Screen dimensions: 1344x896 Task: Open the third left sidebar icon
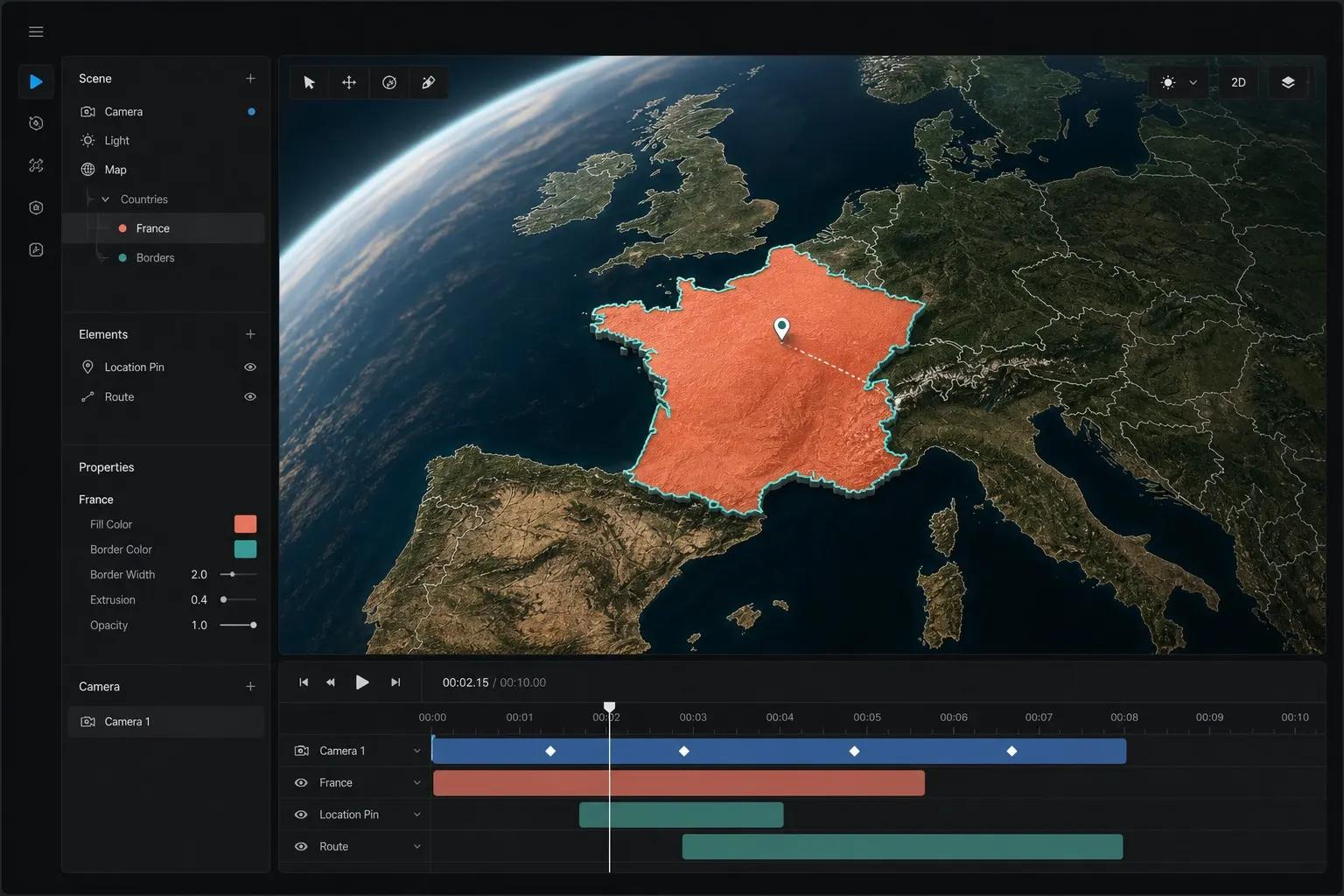36,165
